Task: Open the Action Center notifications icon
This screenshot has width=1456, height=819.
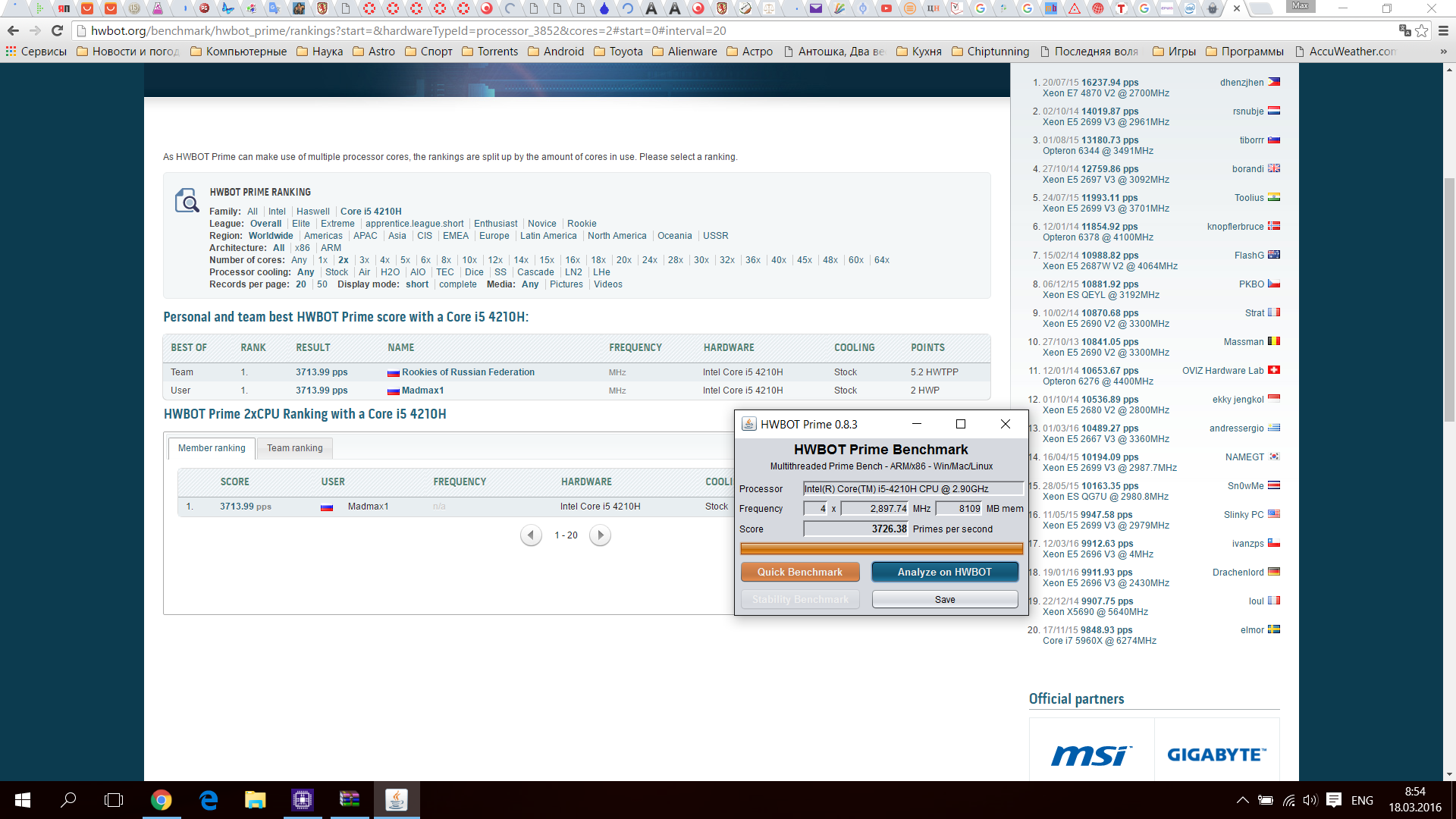Action: pos(1335,800)
